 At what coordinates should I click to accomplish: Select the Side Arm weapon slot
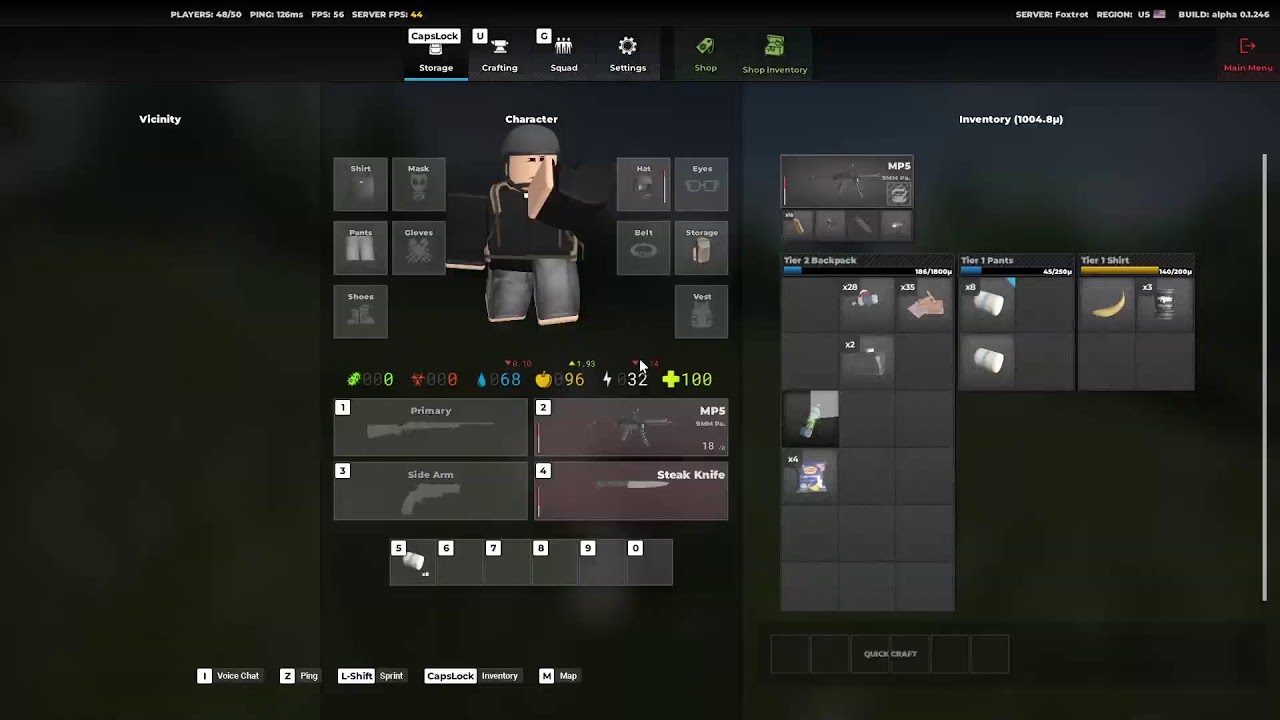pyautogui.click(x=430, y=491)
